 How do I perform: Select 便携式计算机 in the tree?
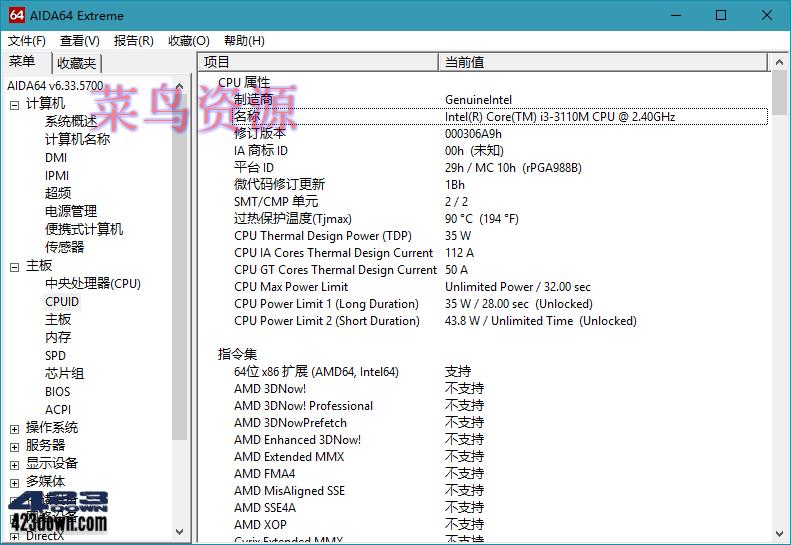click(84, 229)
